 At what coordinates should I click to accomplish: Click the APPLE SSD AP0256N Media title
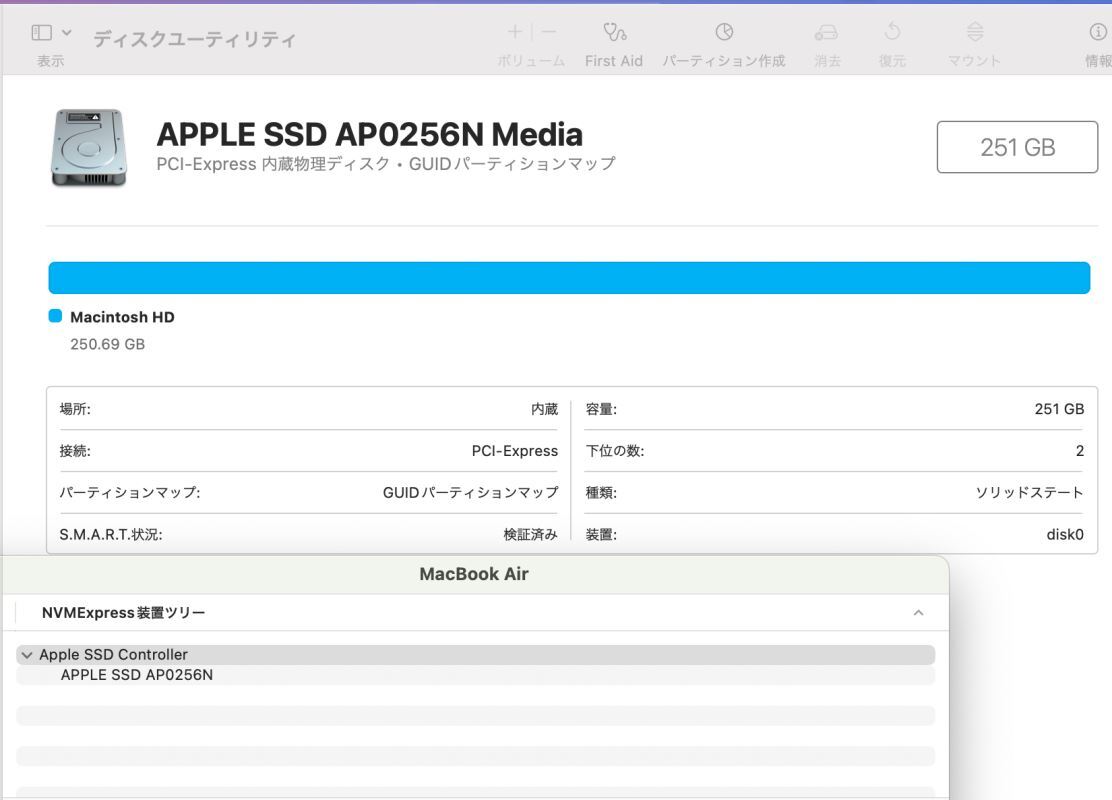369,134
